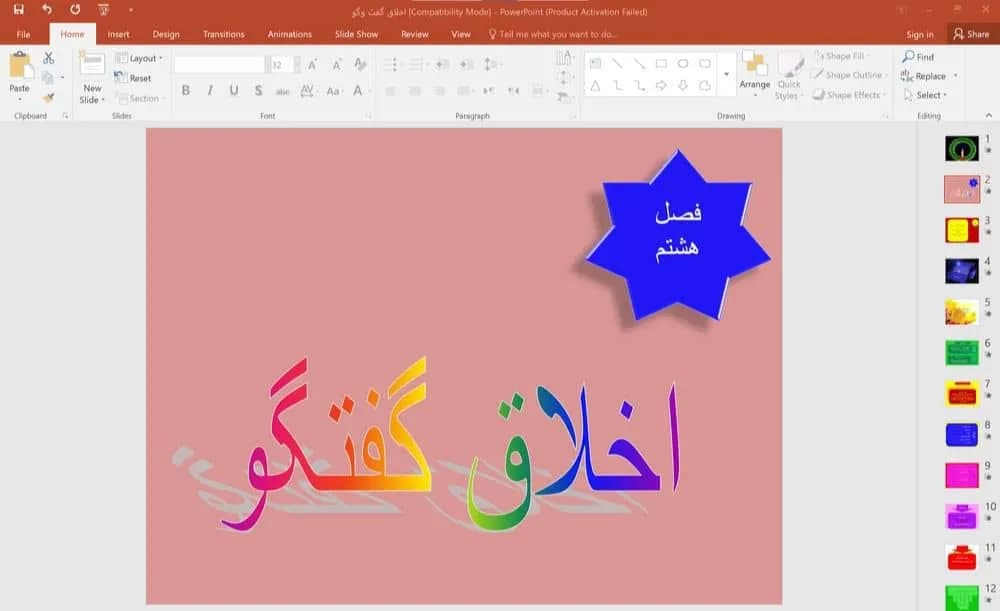Click the font name box
The image size is (1000, 611).
(x=219, y=64)
